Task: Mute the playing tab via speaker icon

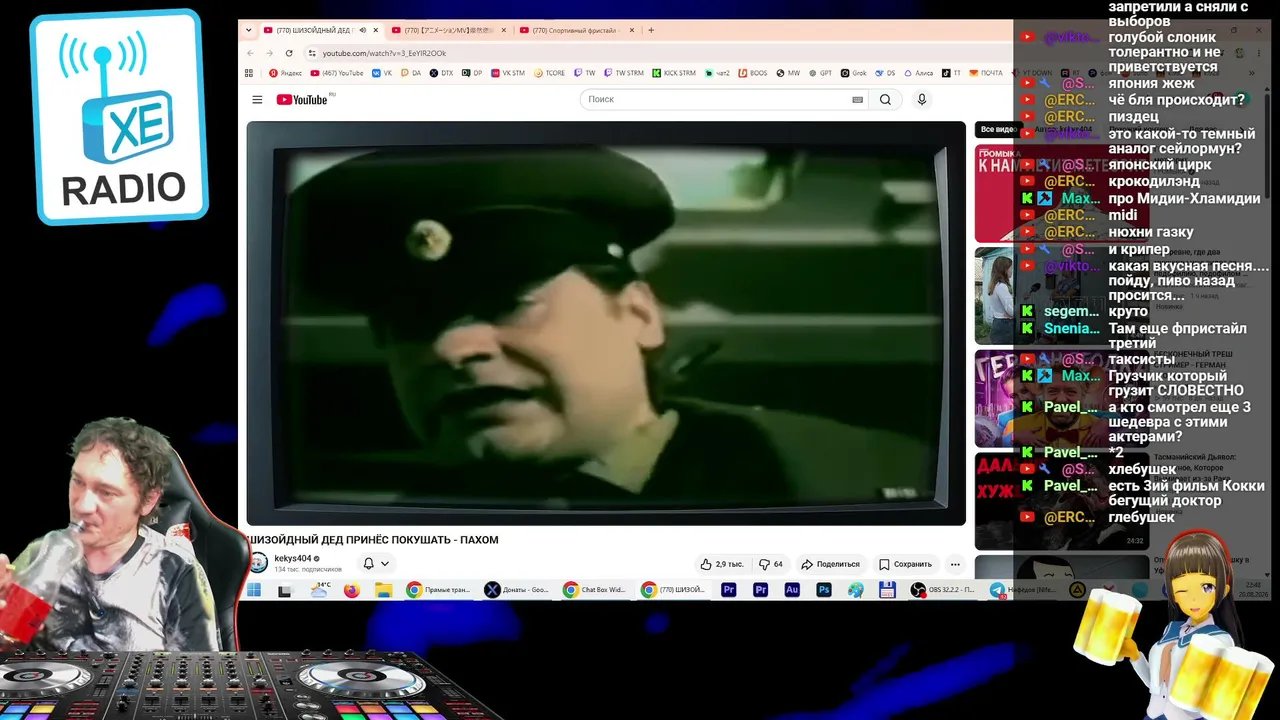Action: [x=363, y=30]
